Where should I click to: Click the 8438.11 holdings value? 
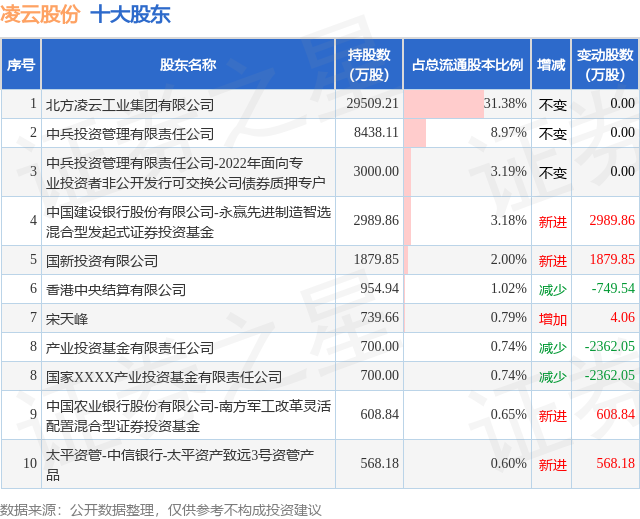tap(376, 132)
